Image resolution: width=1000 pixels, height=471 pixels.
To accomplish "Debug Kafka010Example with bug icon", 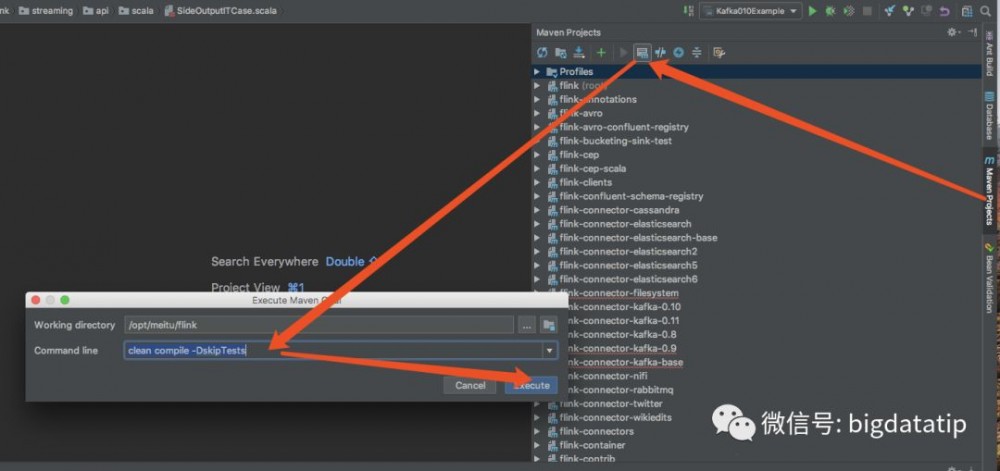I will point(830,11).
